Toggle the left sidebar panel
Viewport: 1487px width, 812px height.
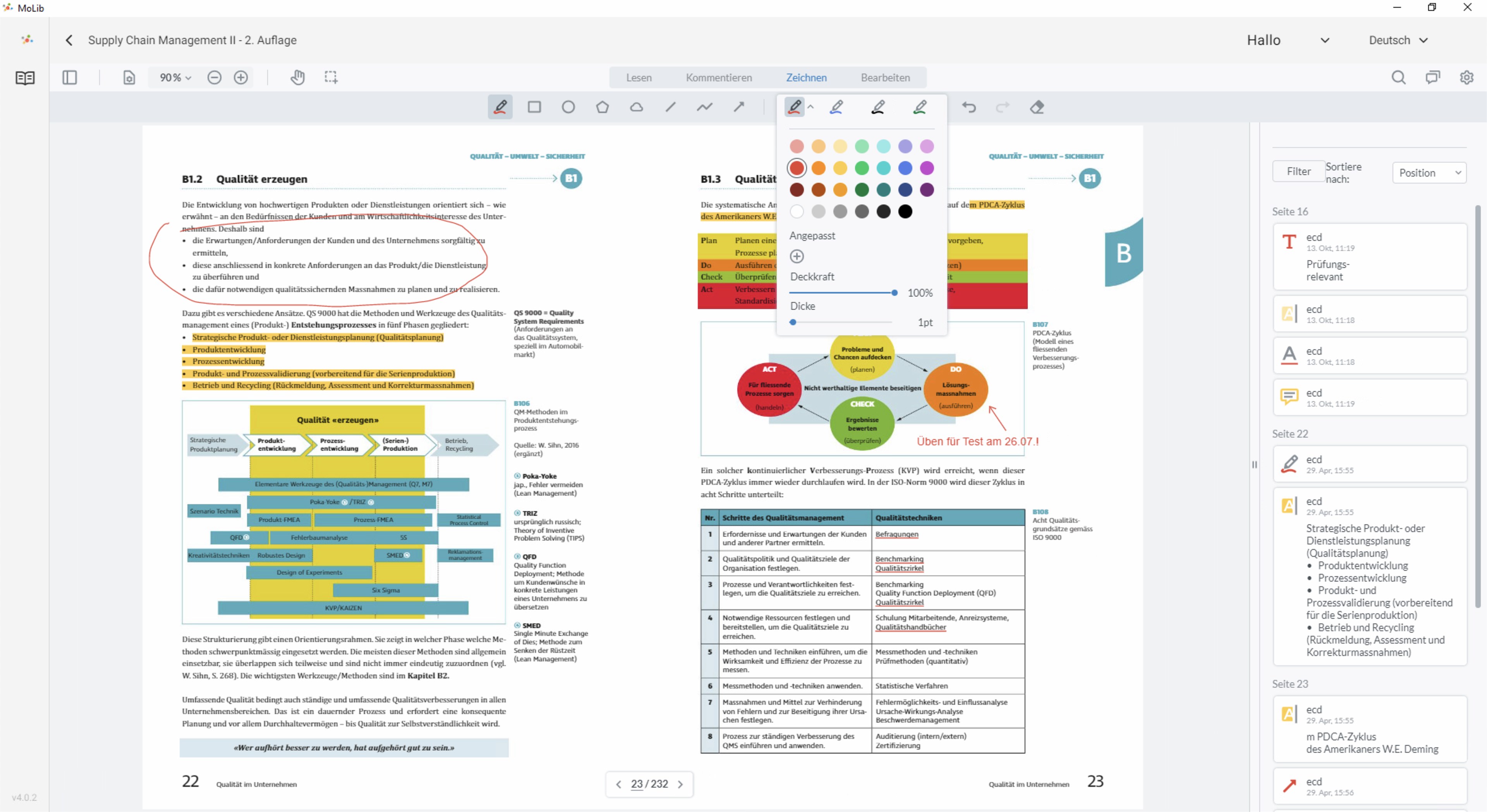point(69,77)
